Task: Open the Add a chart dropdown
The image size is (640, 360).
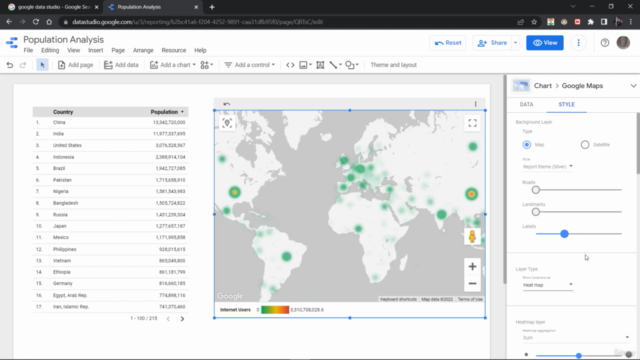Action: [x=173, y=65]
